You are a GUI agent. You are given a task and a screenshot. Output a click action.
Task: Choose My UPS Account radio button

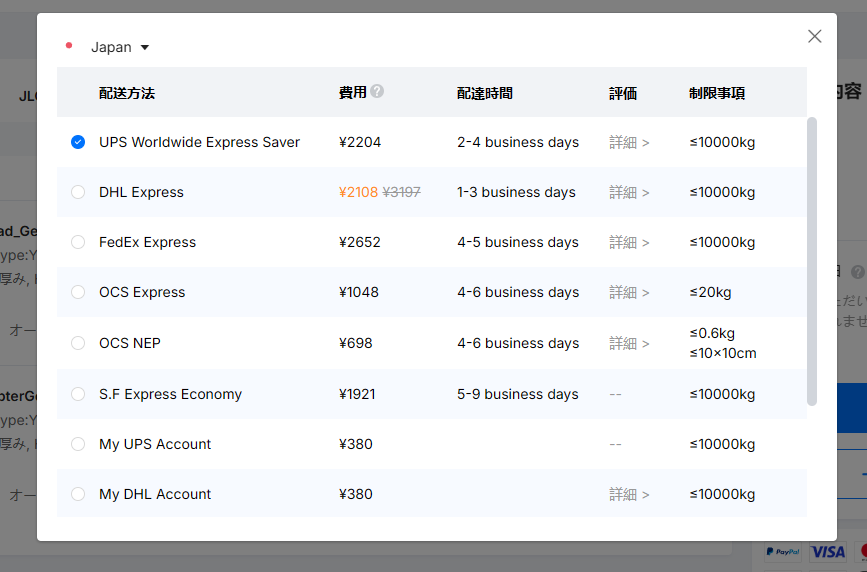coord(78,444)
